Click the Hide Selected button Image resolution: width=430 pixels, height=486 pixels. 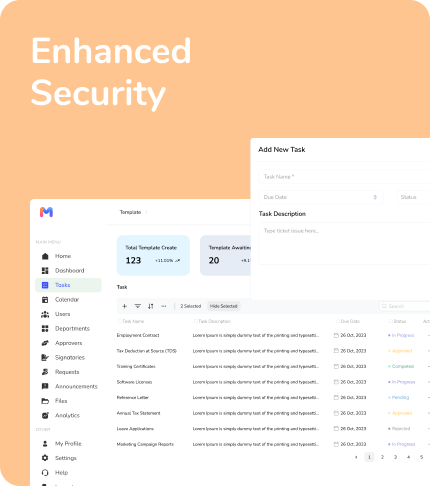coord(224,306)
